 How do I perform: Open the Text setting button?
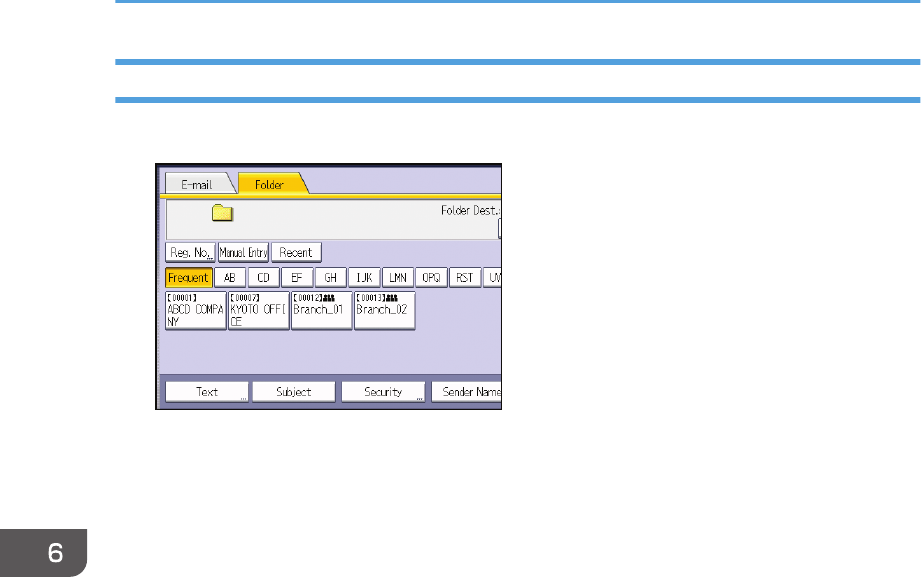(207, 392)
